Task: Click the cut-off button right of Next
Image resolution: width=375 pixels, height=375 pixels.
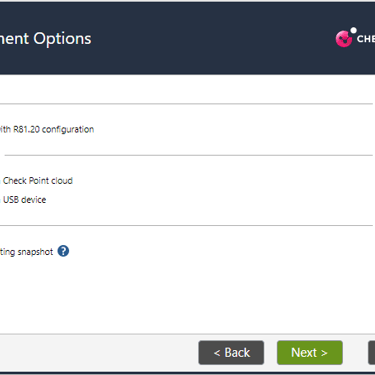Action: (x=371, y=353)
